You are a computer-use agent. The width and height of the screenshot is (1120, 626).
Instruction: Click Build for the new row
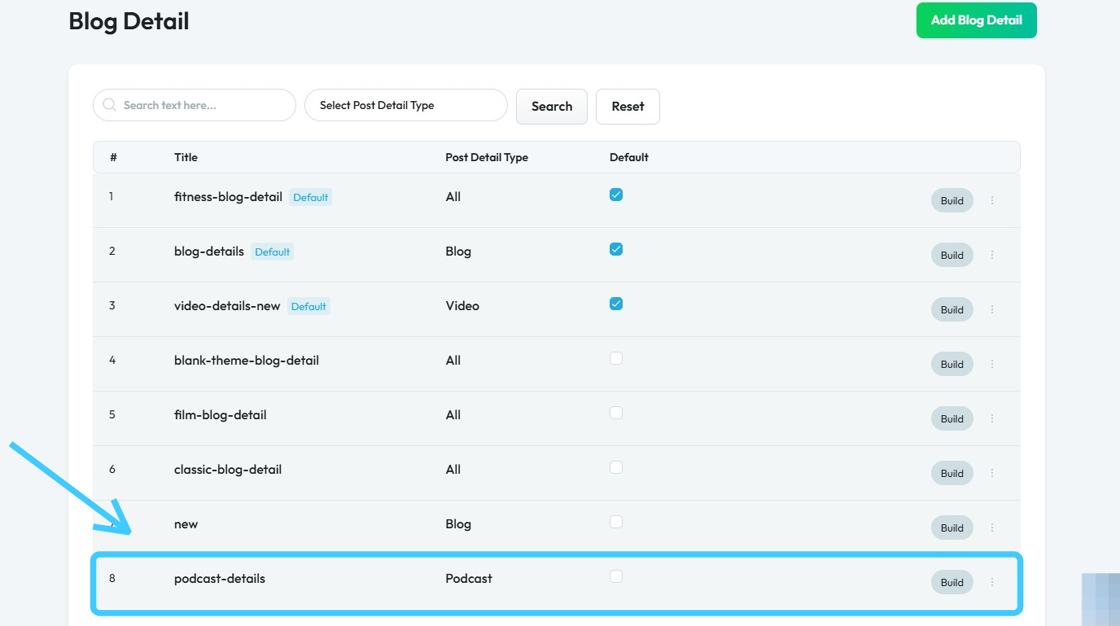(x=951, y=528)
